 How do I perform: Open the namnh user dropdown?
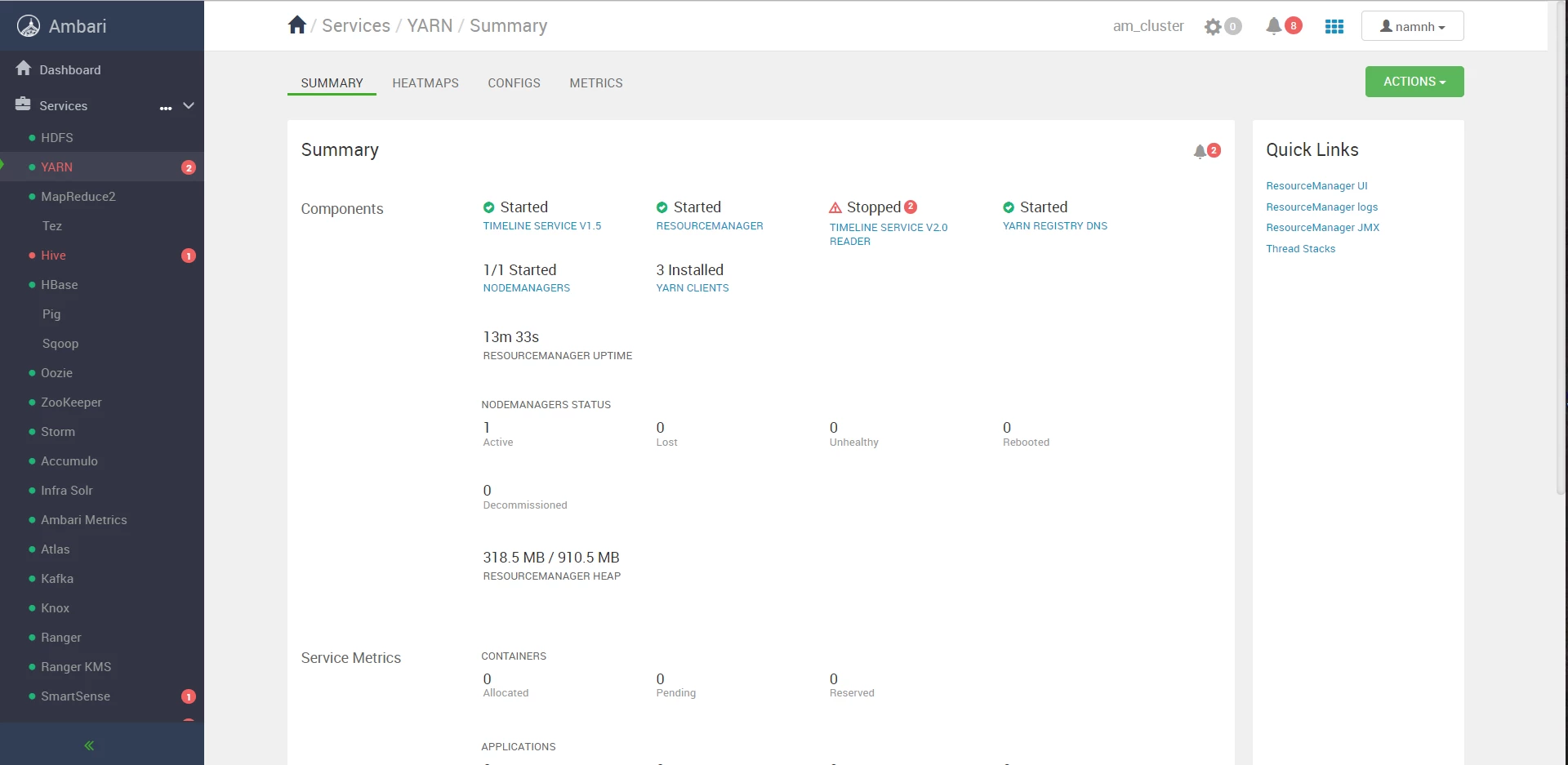(1412, 26)
